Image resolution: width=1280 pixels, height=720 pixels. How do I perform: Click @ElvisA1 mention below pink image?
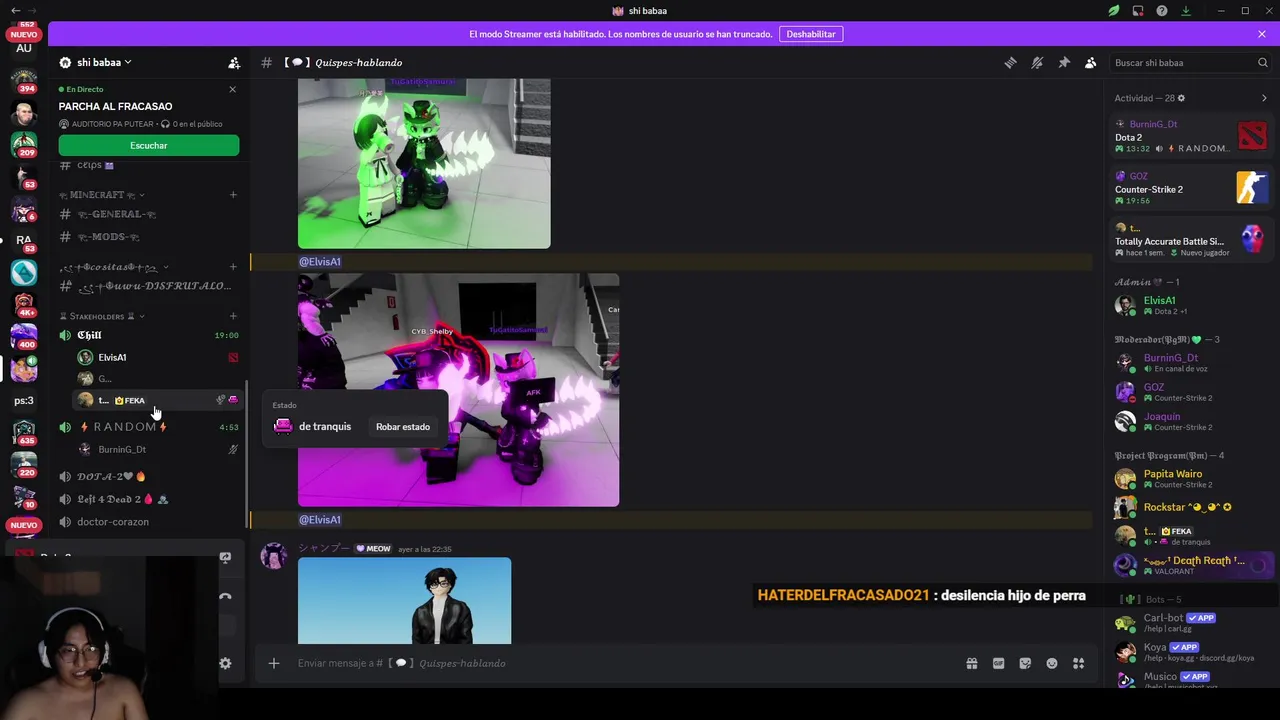(x=320, y=520)
